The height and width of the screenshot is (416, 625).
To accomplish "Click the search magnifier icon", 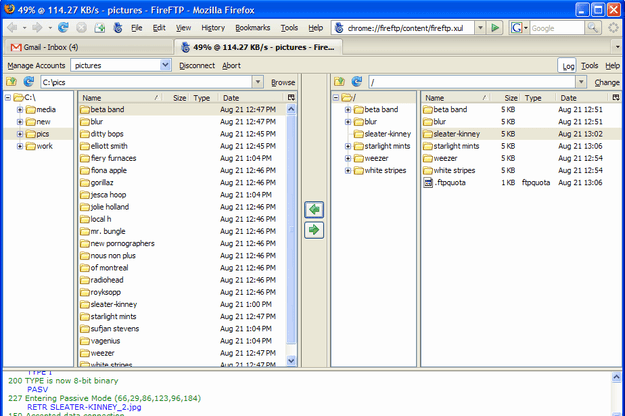I will pos(592,28).
